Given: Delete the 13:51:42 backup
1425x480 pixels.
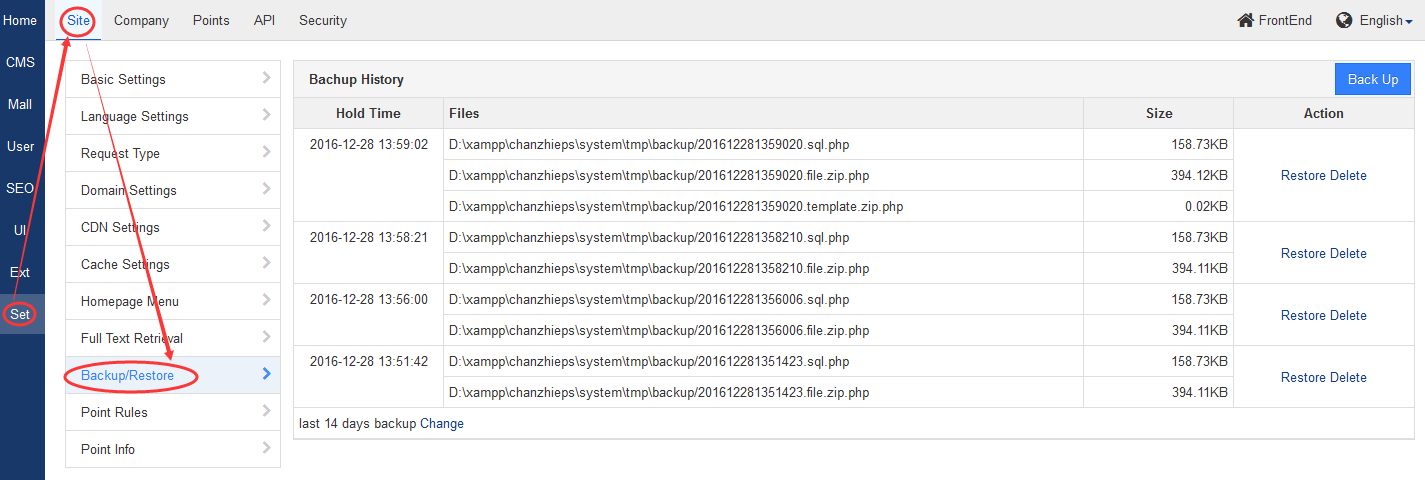Looking at the screenshot, I should tap(1348, 377).
